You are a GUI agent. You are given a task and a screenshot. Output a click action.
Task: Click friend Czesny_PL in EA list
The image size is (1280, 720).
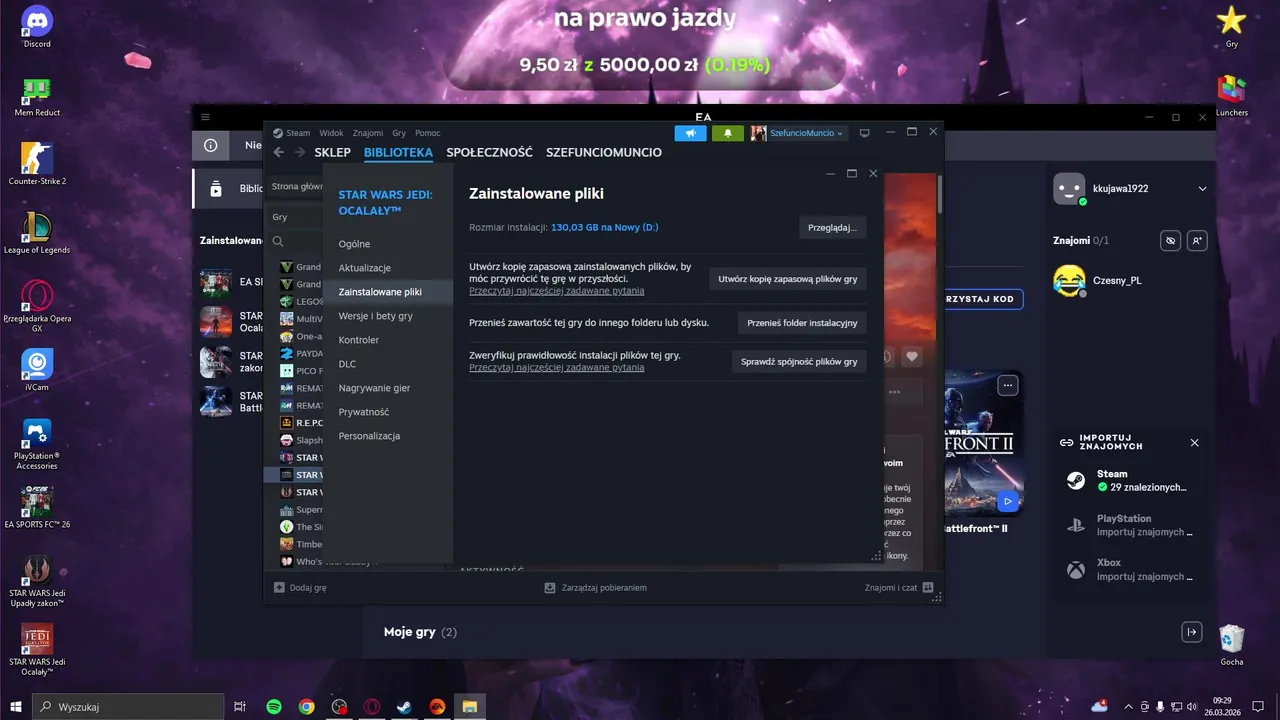(x=1130, y=280)
